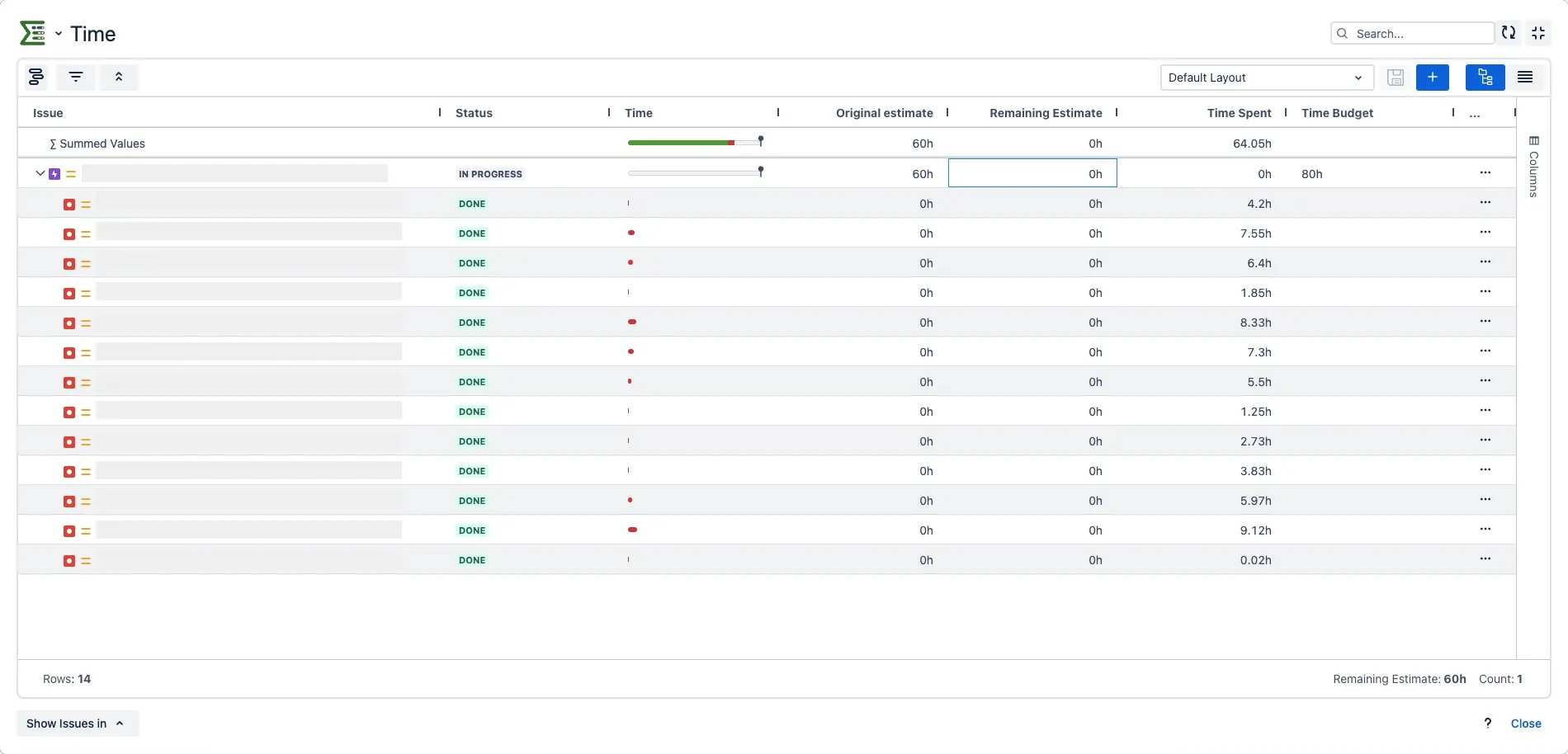Add a new layout using the blue plus icon
Screen dimensions: 1568x754
coord(1432,77)
